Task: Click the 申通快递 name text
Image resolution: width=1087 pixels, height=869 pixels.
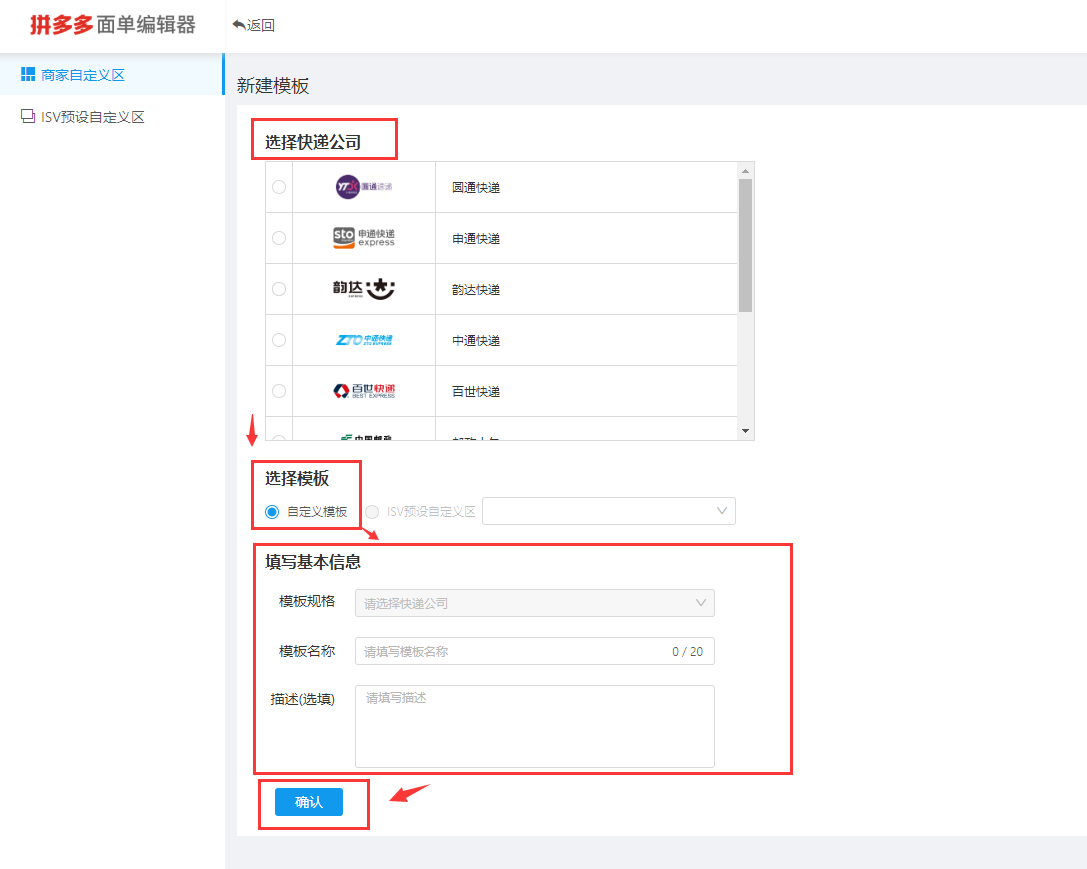Action: 476,238
